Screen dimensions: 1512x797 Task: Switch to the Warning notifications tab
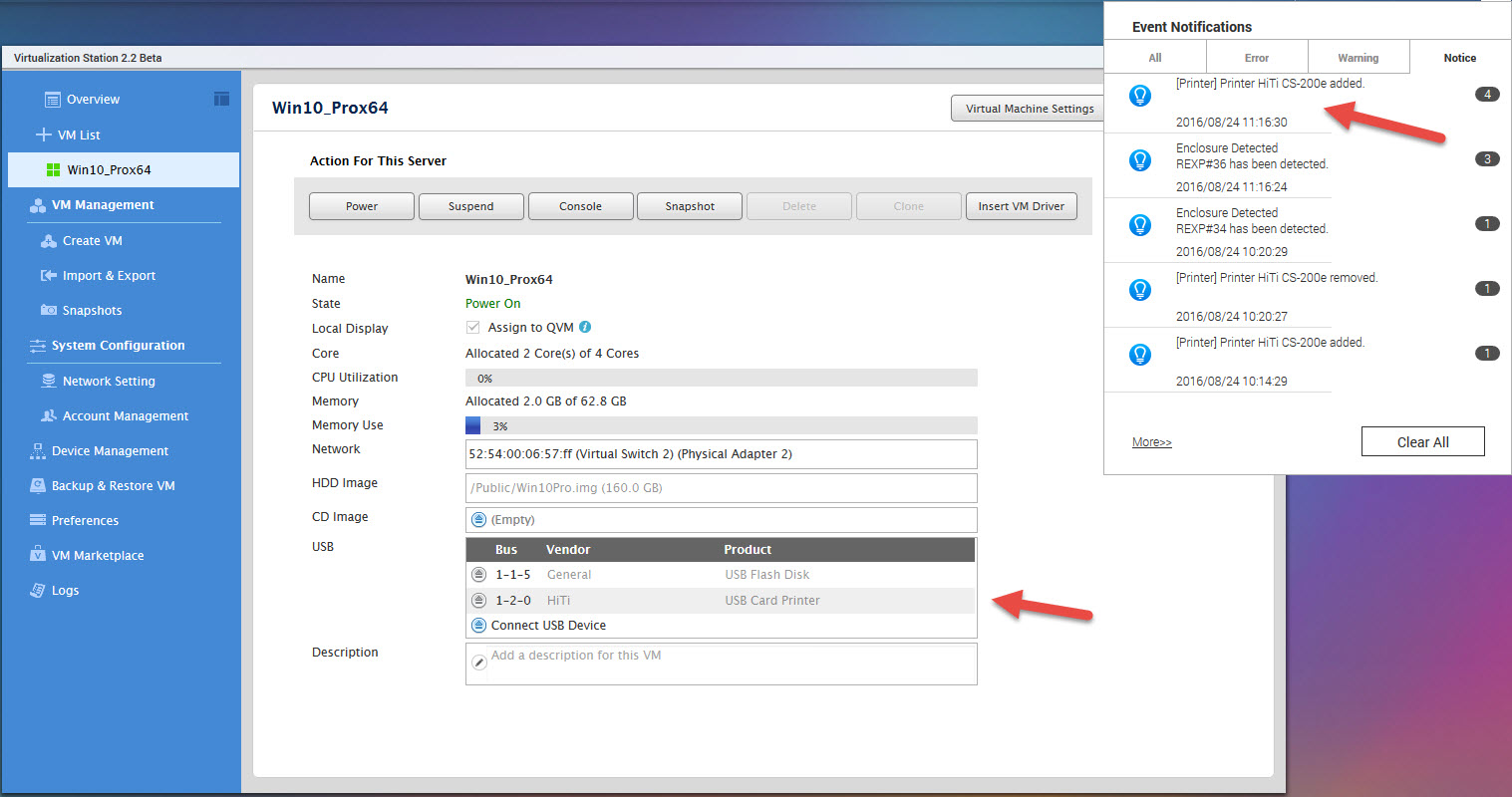1358,58
